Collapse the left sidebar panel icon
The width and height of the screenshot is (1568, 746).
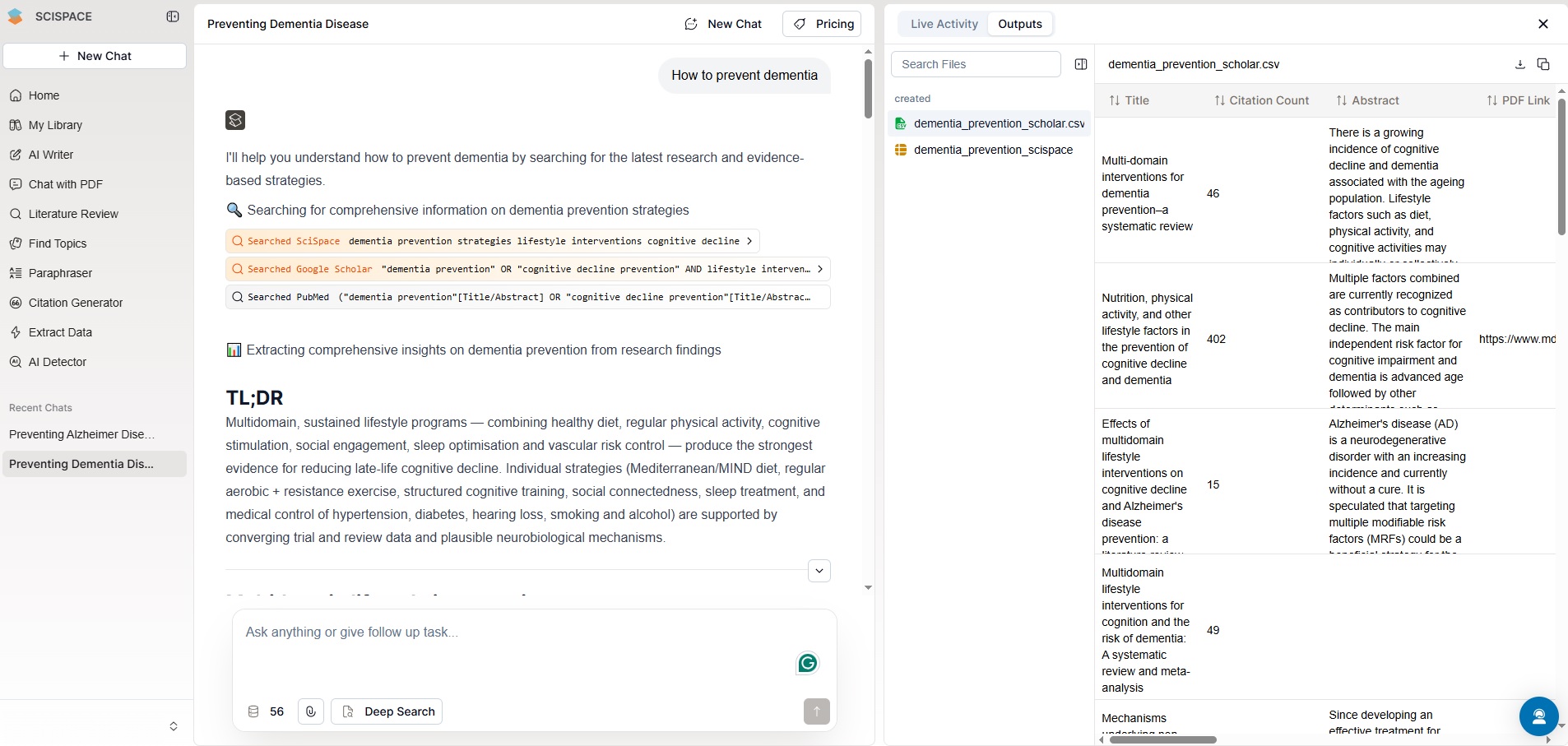[x=173, y=16]
